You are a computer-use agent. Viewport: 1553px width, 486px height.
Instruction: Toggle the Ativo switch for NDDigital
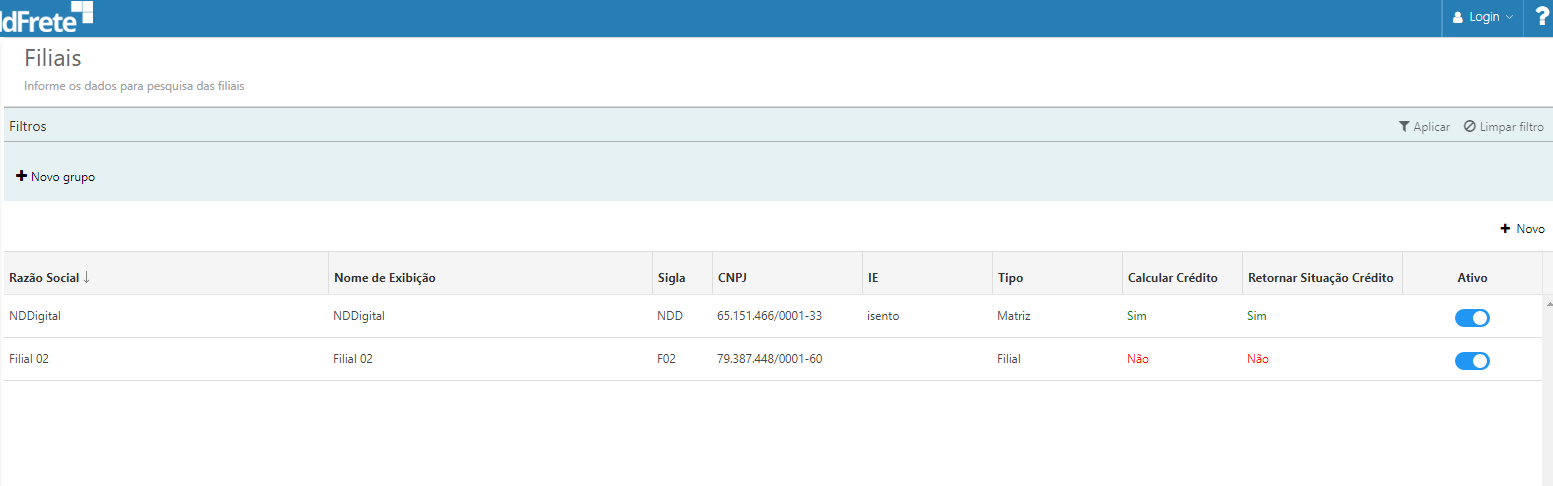click(x=1471, y=317)
